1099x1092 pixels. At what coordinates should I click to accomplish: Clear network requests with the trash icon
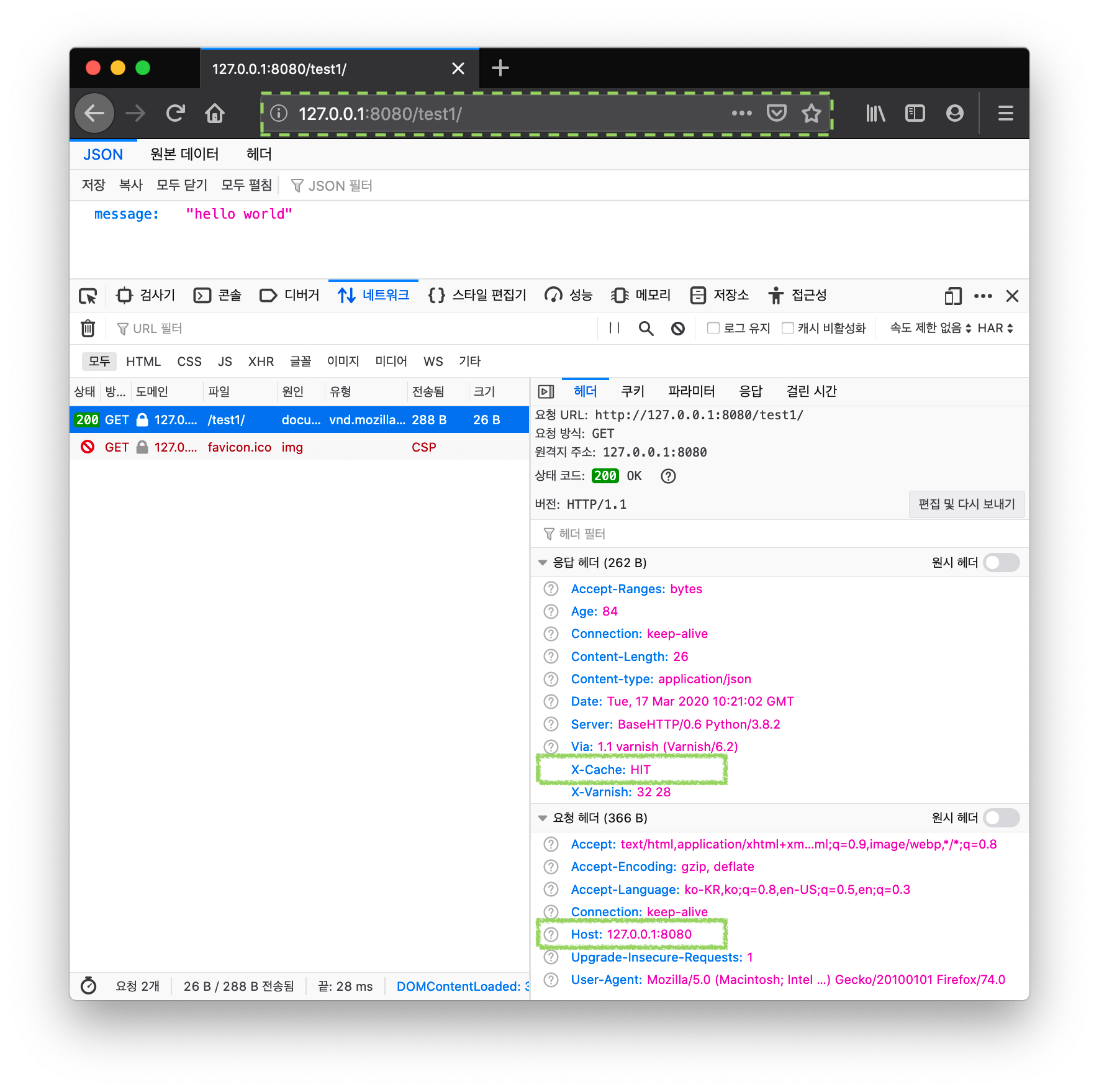[88, 328]
